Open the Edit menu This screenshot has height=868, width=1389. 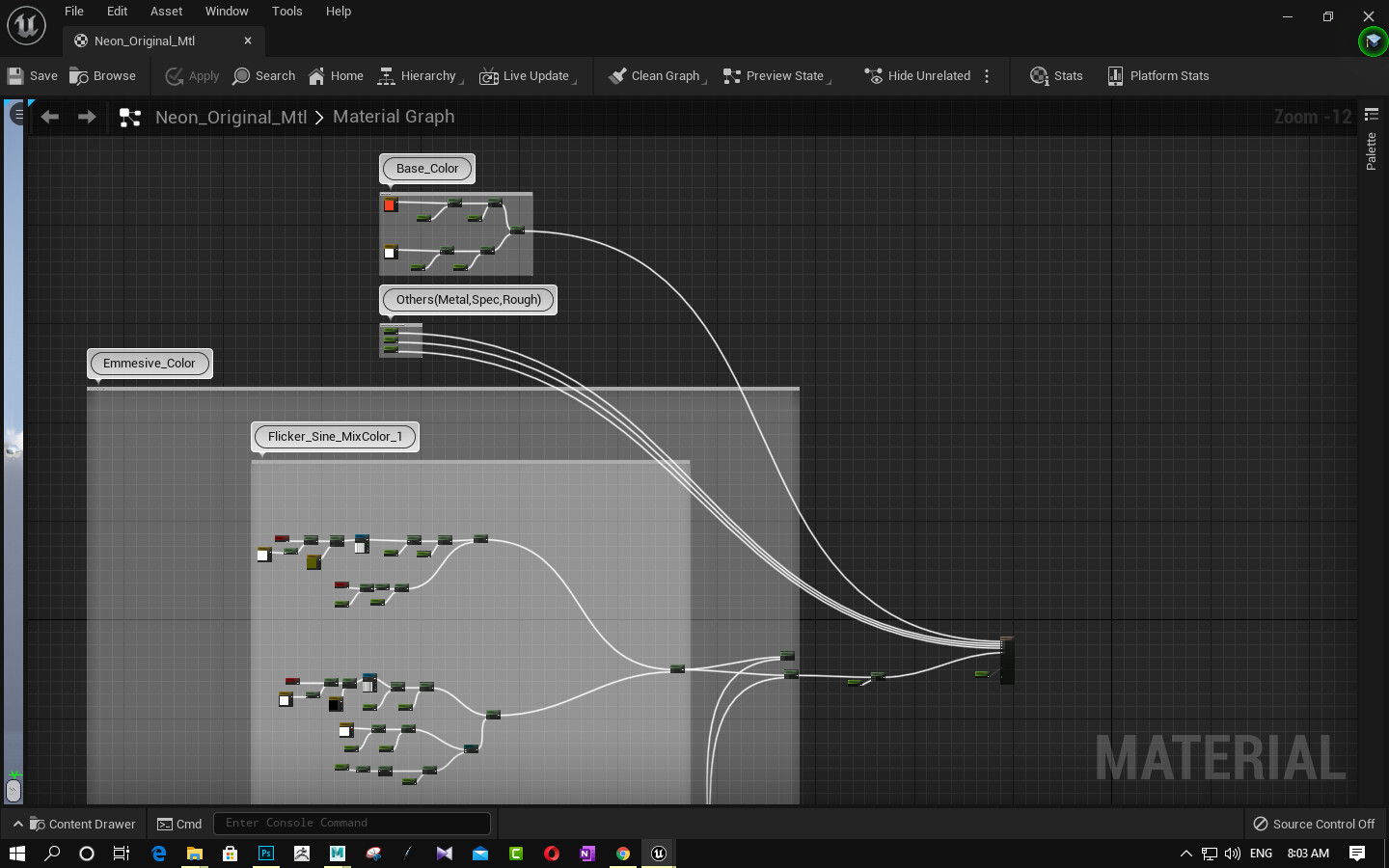pos(118,12)
